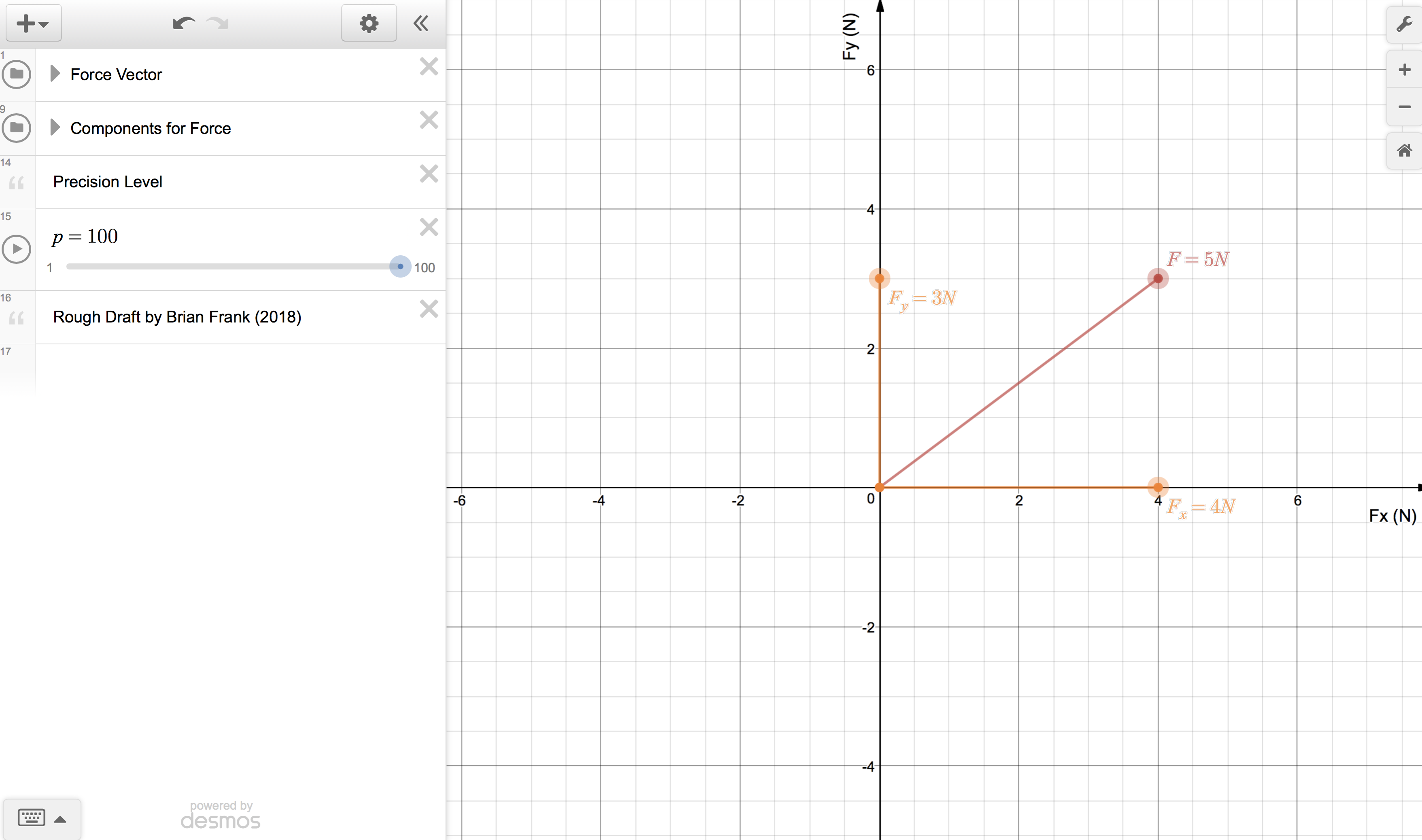Click the F = 5N vector endpoint

click(x=1158, y=278)
